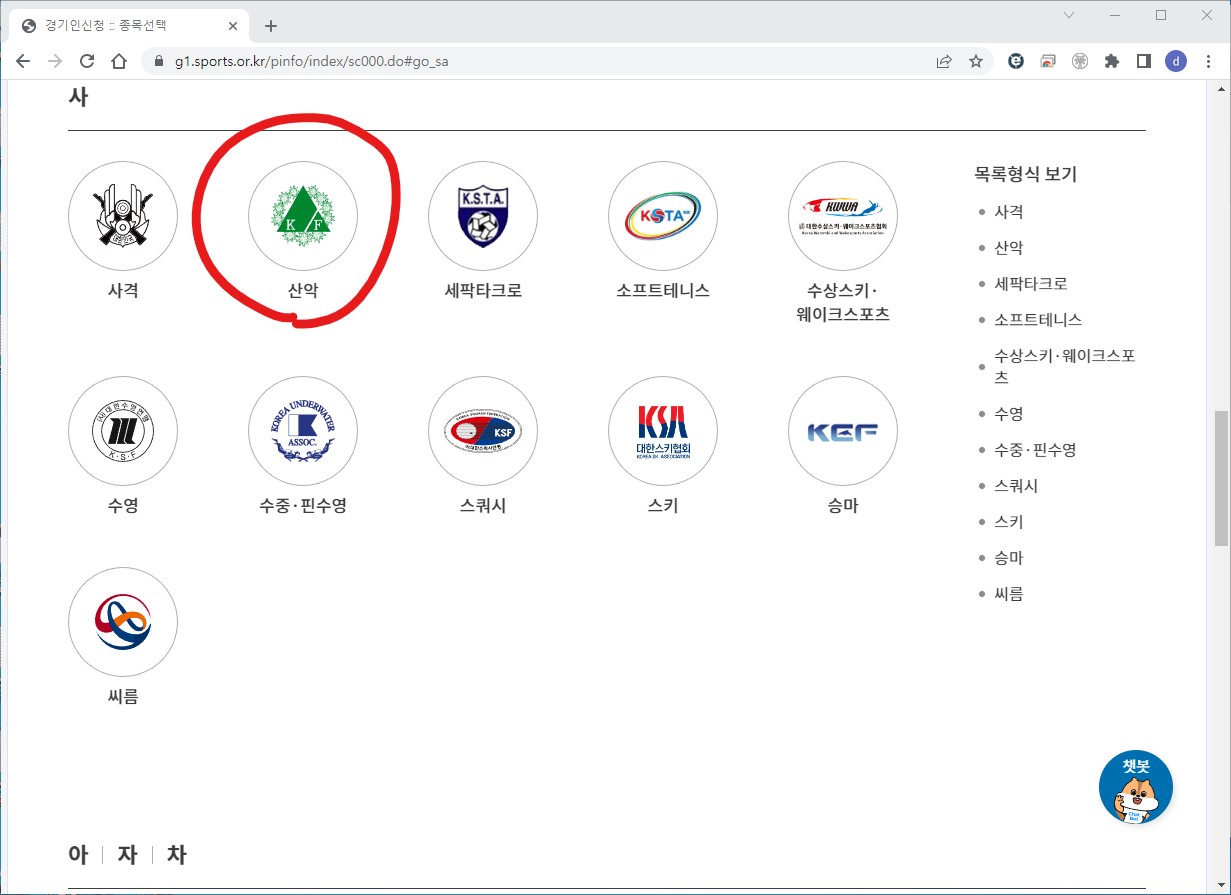This screenshot has height=895, width=1231.
Task: Click the 수중·핀수영 label under logo
Action: click(303, 506)
